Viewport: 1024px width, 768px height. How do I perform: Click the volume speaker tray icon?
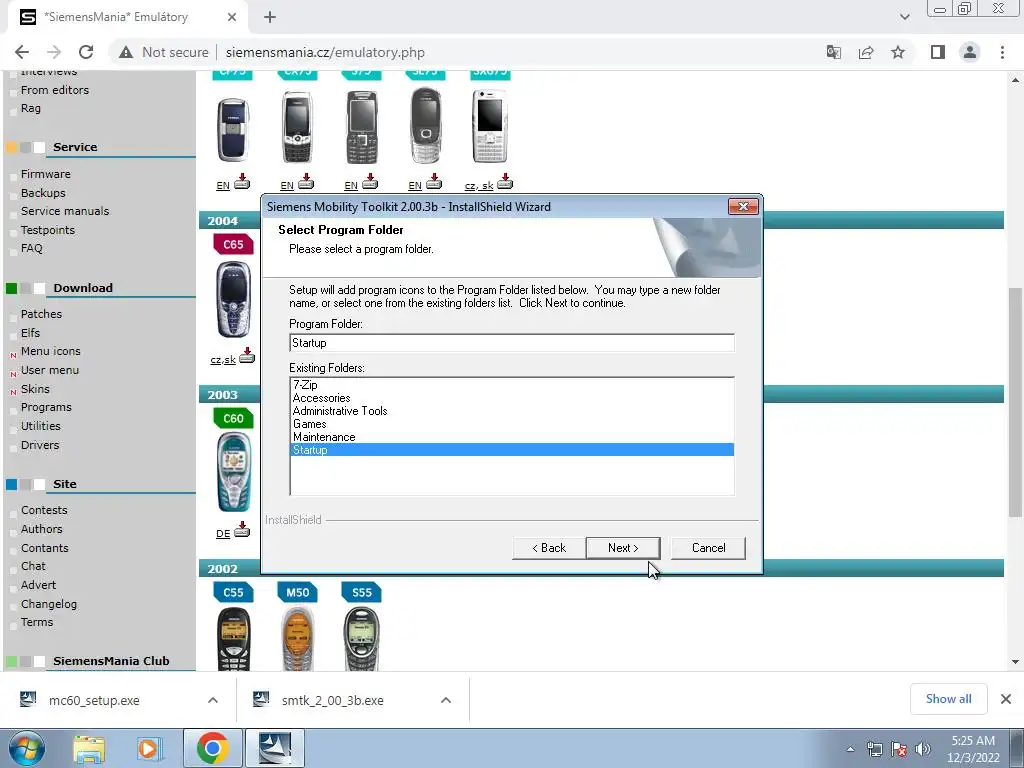[x=923, y=749]
